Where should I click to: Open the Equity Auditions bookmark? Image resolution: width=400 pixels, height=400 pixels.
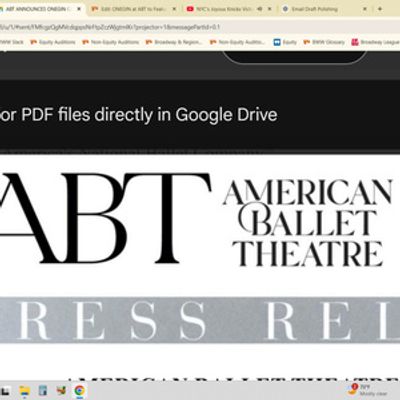(x=53, y=42)
